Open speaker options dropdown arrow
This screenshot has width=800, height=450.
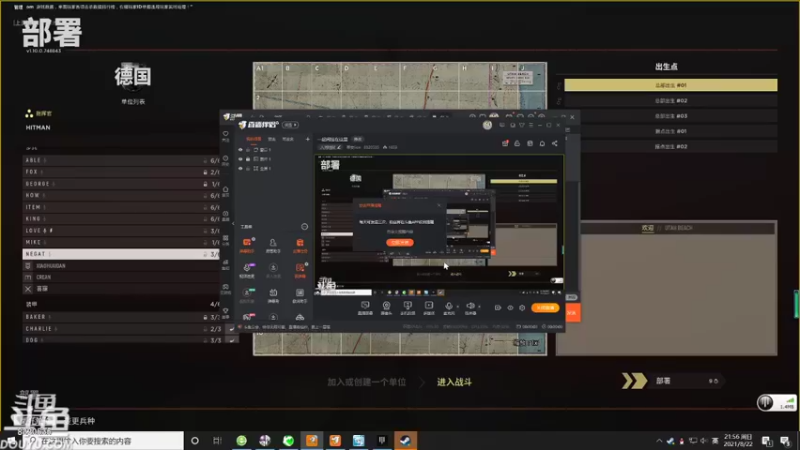click(479, 307)
